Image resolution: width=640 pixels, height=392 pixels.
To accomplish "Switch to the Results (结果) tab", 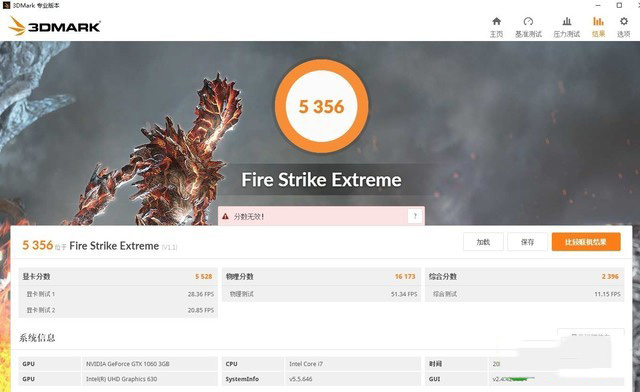I will tap(598, 27).
